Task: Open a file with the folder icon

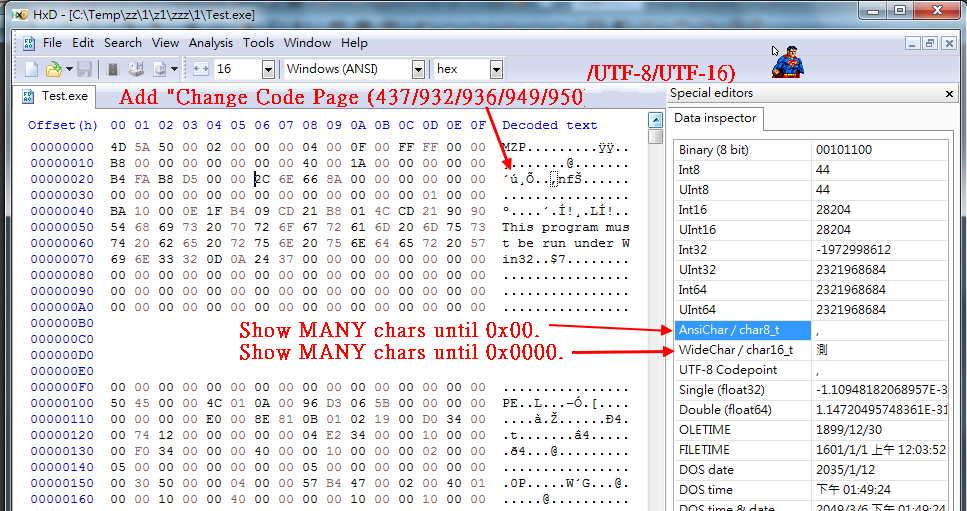Action: coord(54,68)
